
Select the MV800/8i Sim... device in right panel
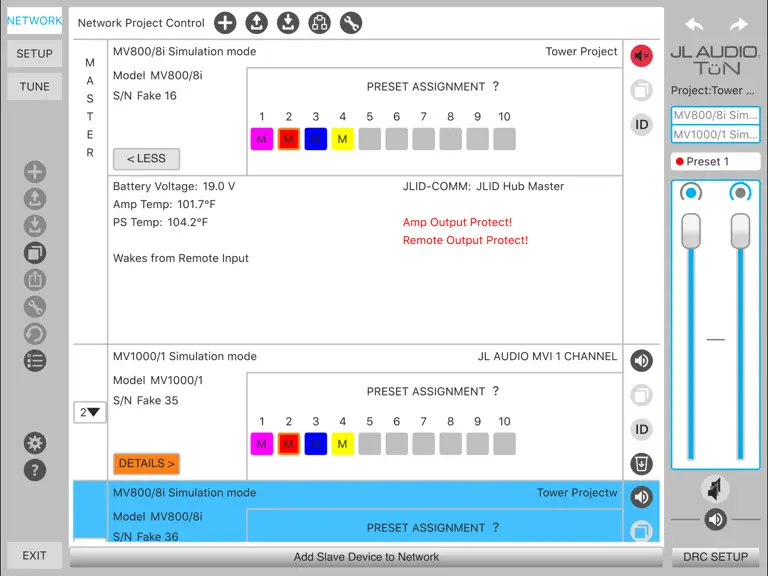(715, 115)
